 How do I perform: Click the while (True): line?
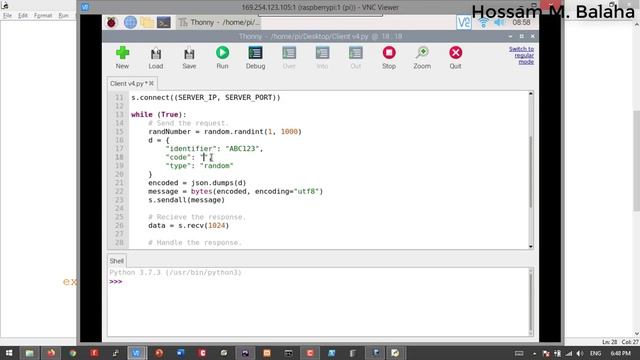point(158,115)
